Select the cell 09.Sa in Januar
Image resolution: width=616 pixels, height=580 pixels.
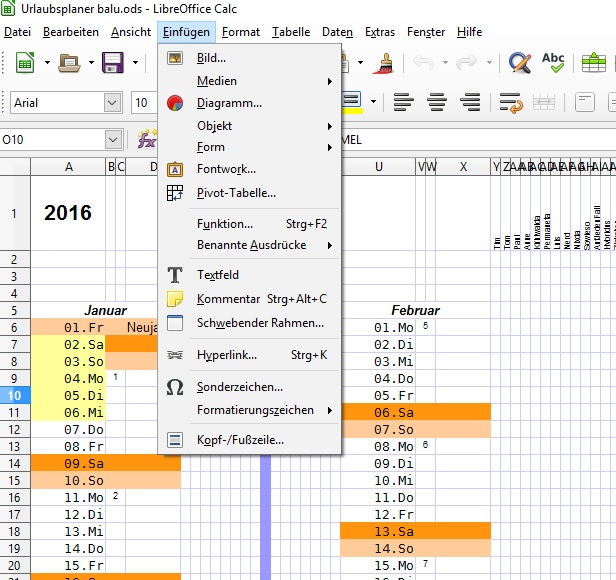pyautogui.click(x=68, y=463)
